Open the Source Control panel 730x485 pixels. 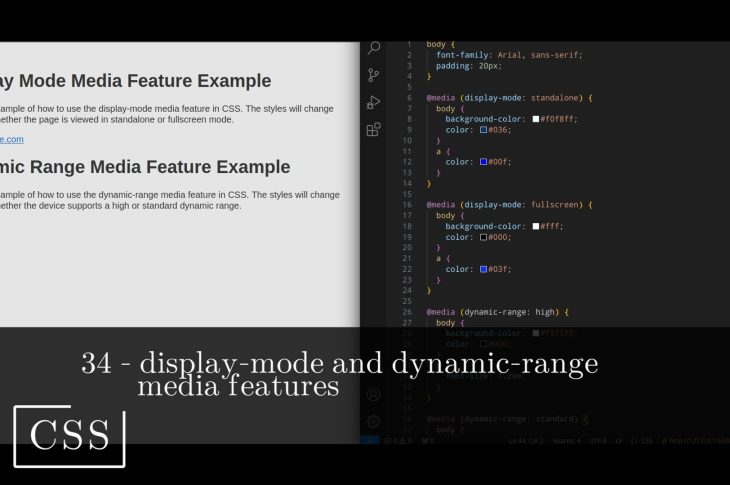coord(374,75)
